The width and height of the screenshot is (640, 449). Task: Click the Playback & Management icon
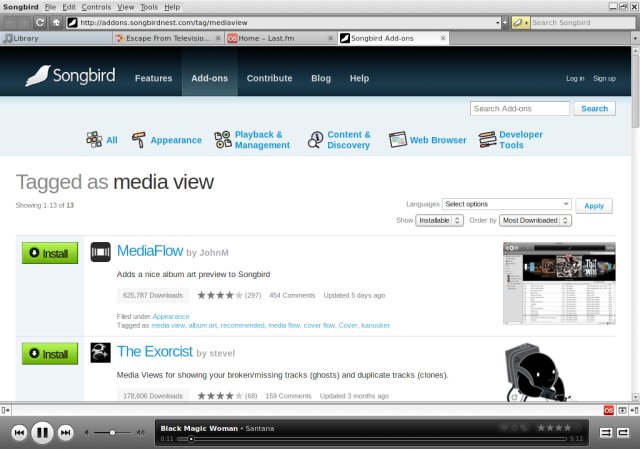click(x=223, y=140)
